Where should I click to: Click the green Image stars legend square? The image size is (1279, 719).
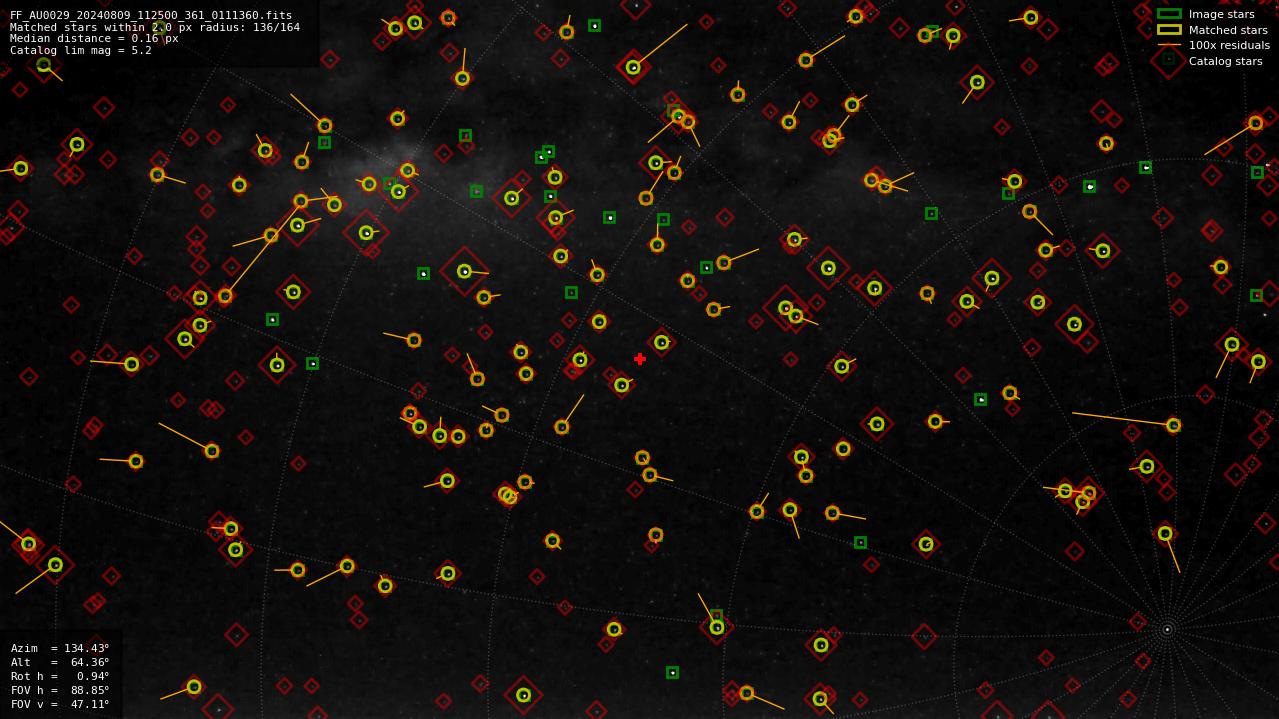point(1169,14)
